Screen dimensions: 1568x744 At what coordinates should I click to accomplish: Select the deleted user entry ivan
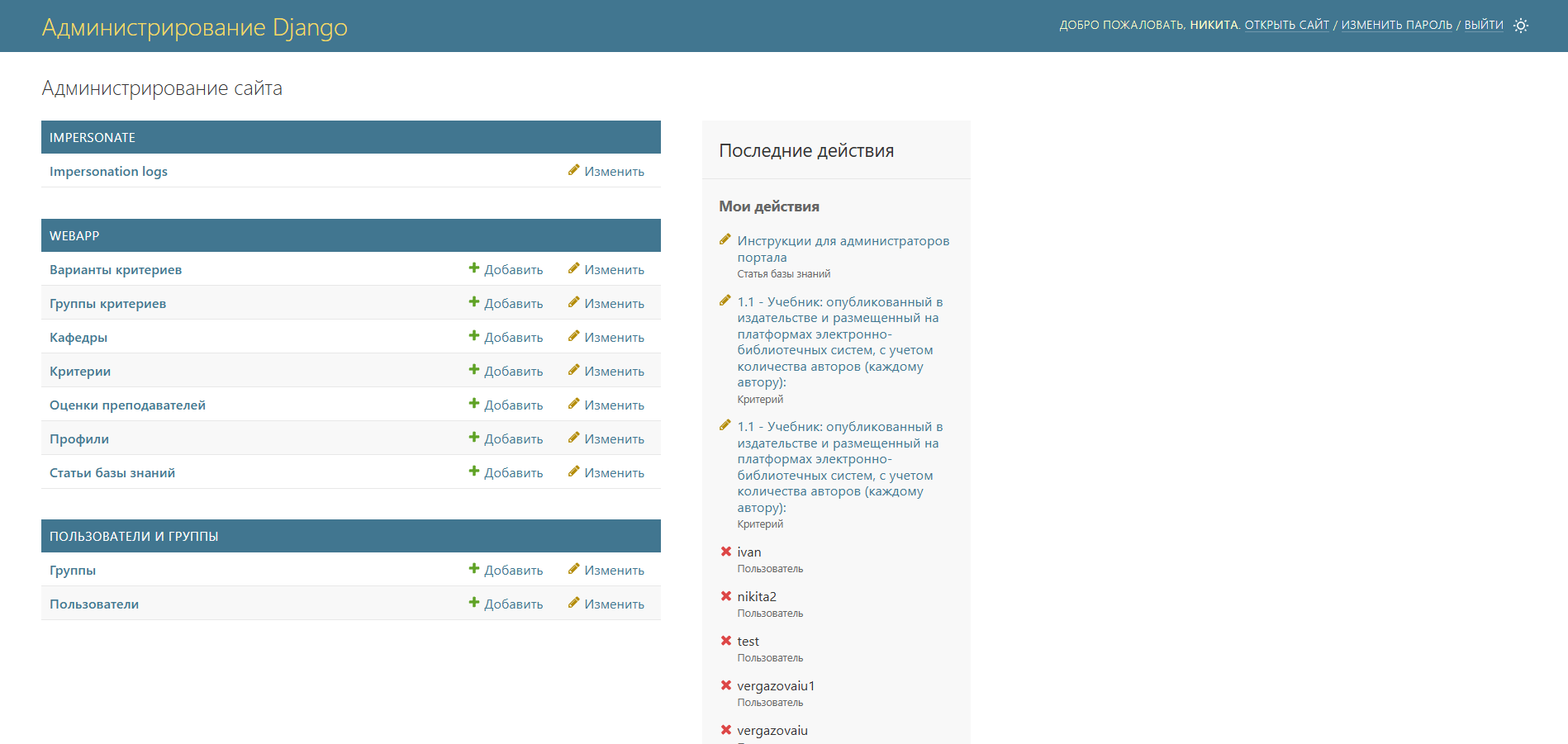(749, 552)
